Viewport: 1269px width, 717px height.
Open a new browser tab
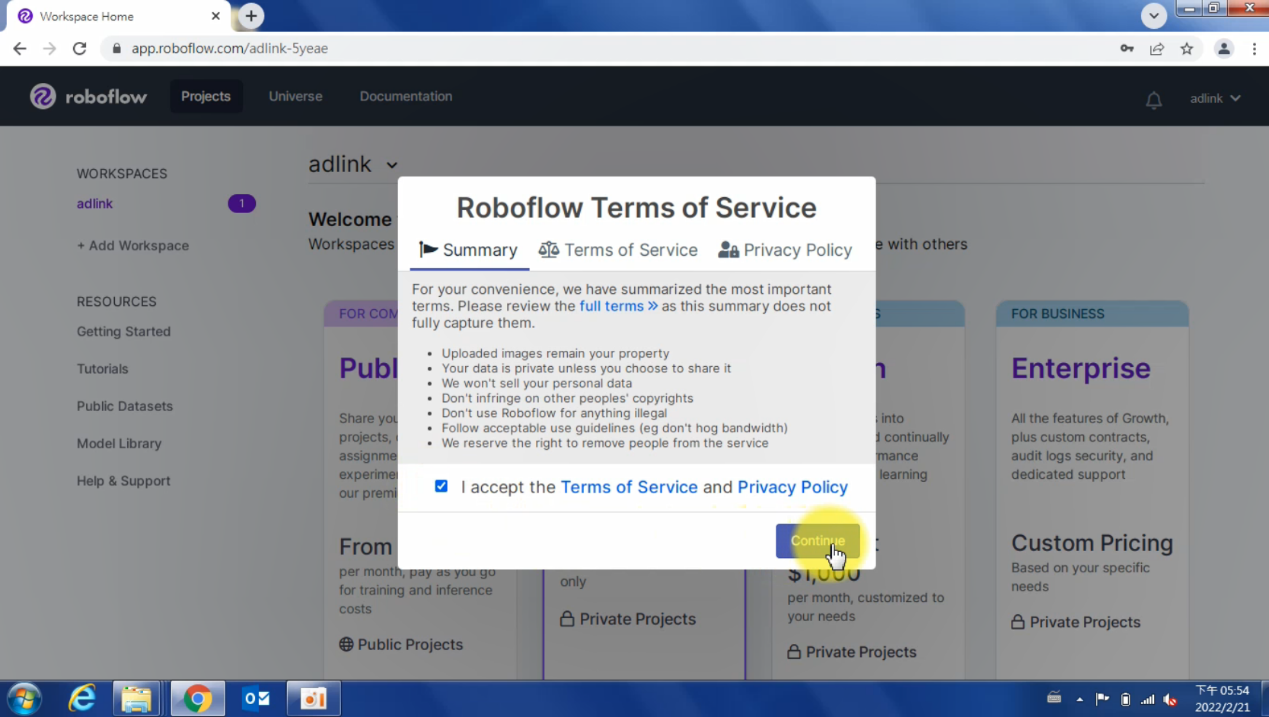[x=251, y=16]
